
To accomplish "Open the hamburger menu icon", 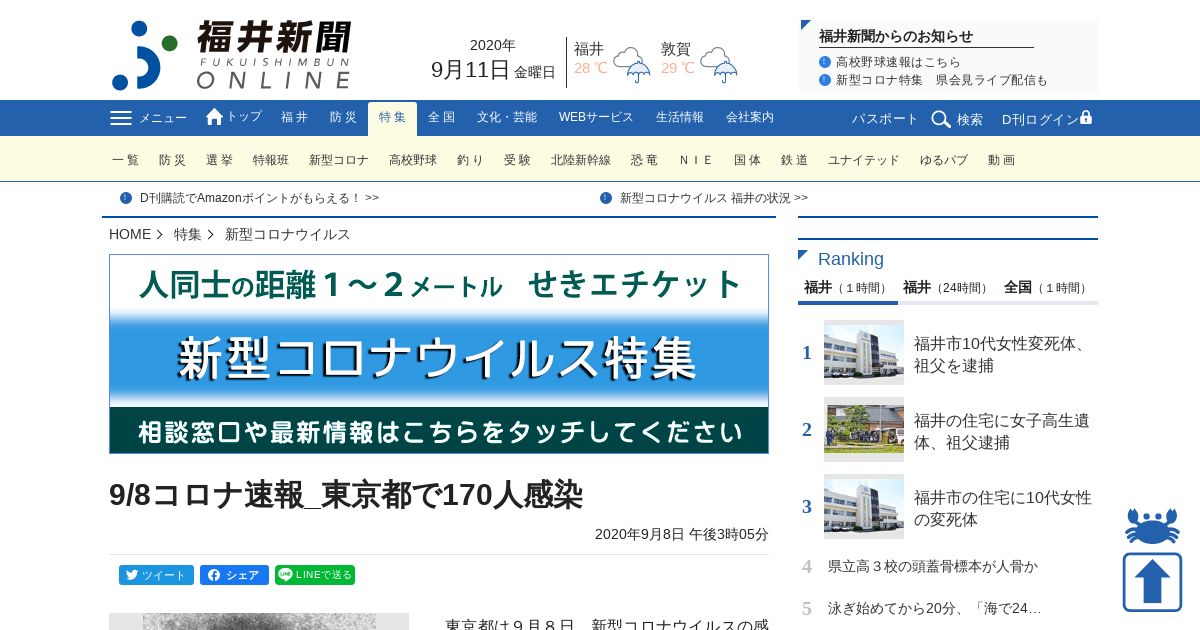I will pos(121,118).
